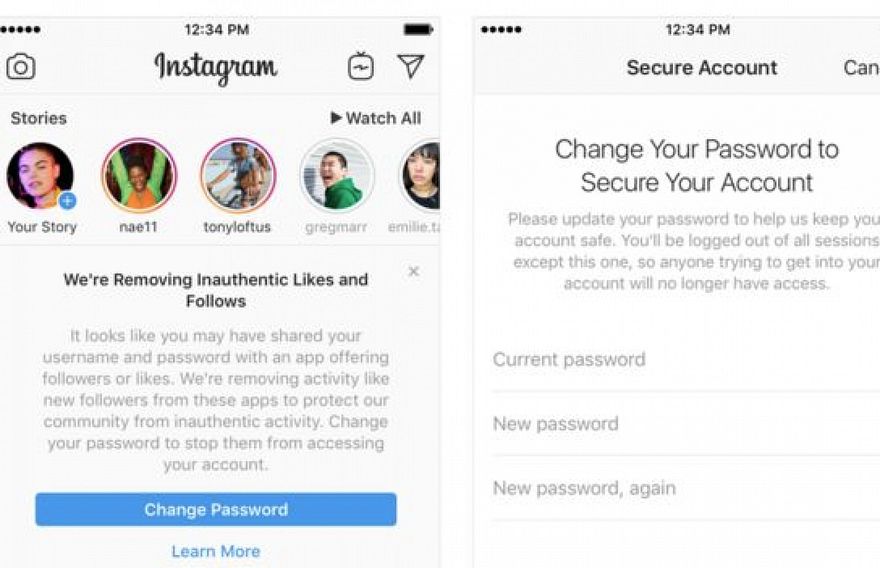The height and width of the screenshot is (568, 880).
Task: Open the emilie.ta story avatar
Action: [420, 176]
